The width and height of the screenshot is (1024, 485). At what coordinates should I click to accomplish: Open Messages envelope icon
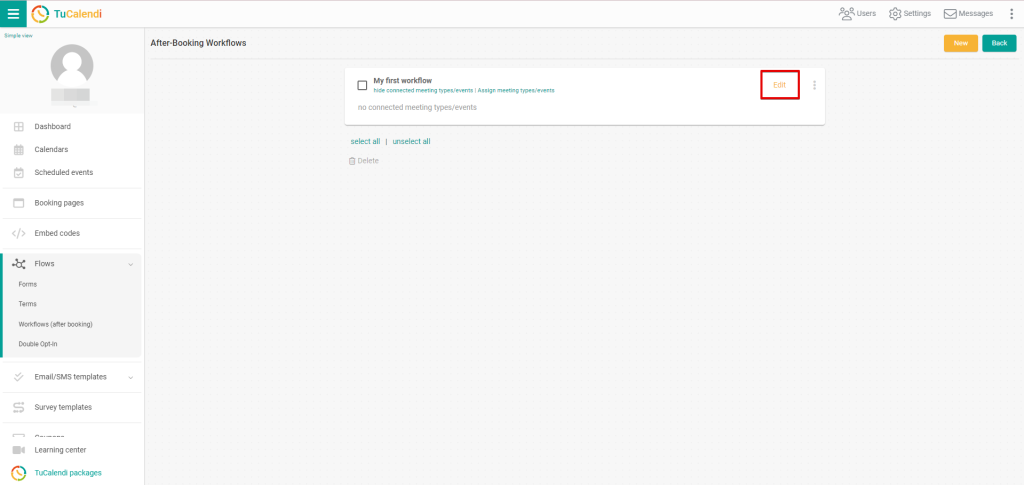point(950,13)
